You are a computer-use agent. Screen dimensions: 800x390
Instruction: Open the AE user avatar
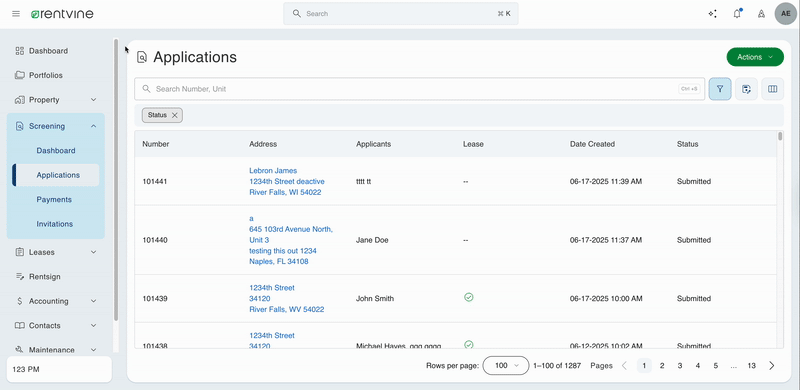coord(786,14)
